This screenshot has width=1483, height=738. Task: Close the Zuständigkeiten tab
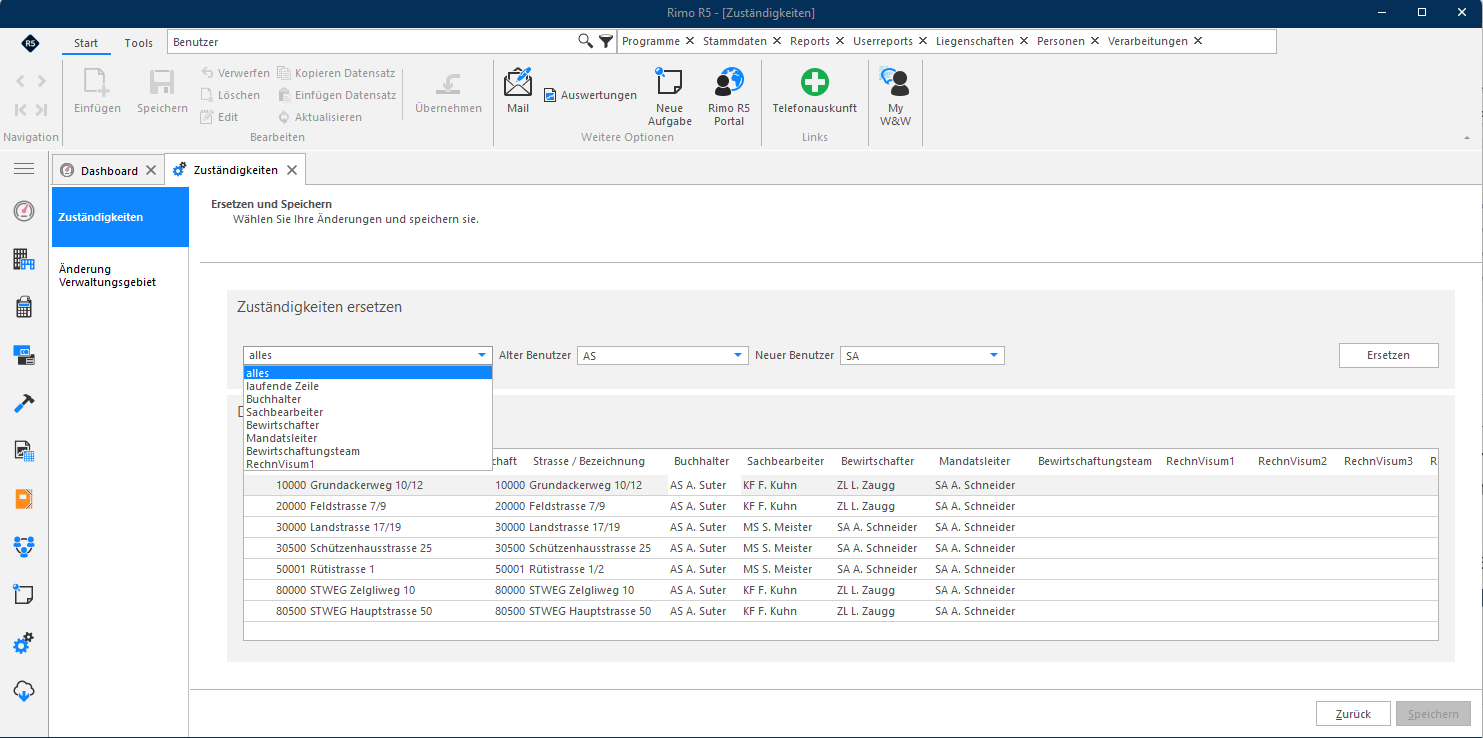[292, 170]
